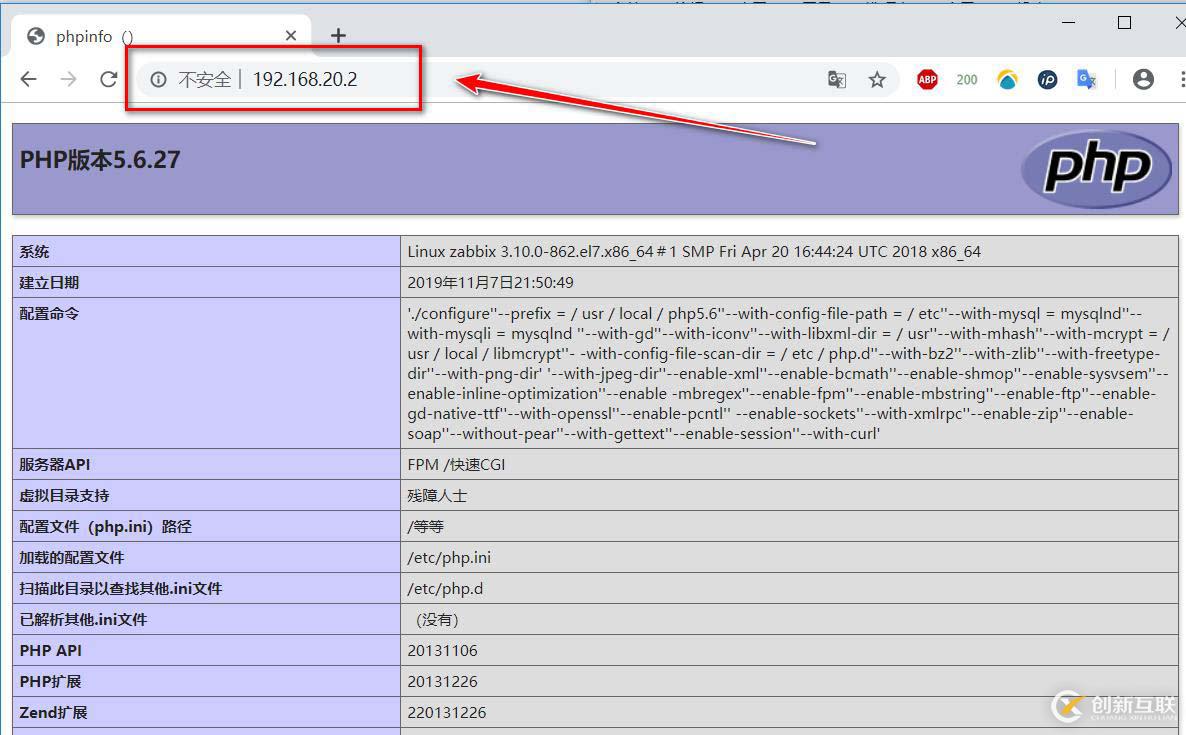Screen dimensions: 1186x735
Task: Click the 已解析其他.ini文件 label
Action: point(83,620)
